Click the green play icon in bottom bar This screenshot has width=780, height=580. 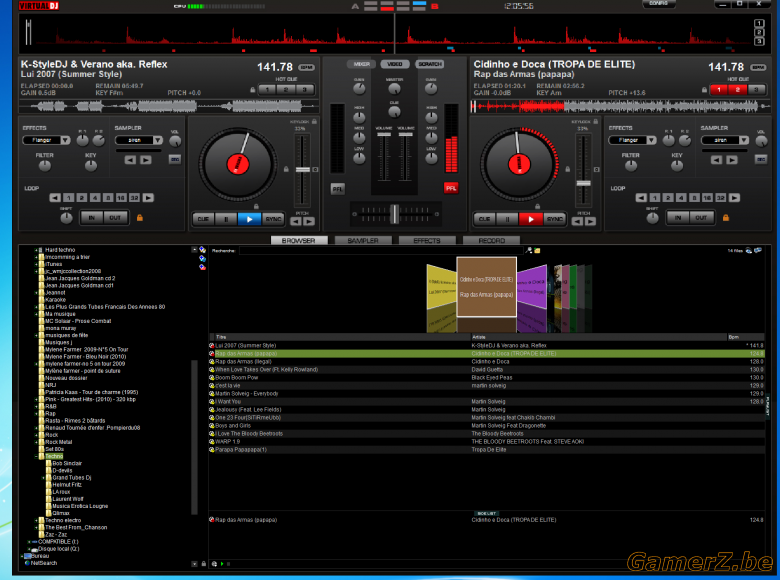pyautogui.click(x=222, y=564)
